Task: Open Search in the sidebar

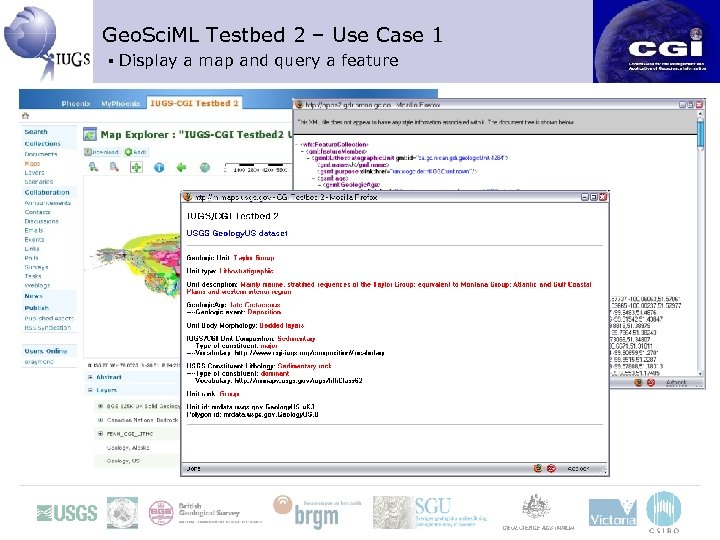Action: coord(36,132)
